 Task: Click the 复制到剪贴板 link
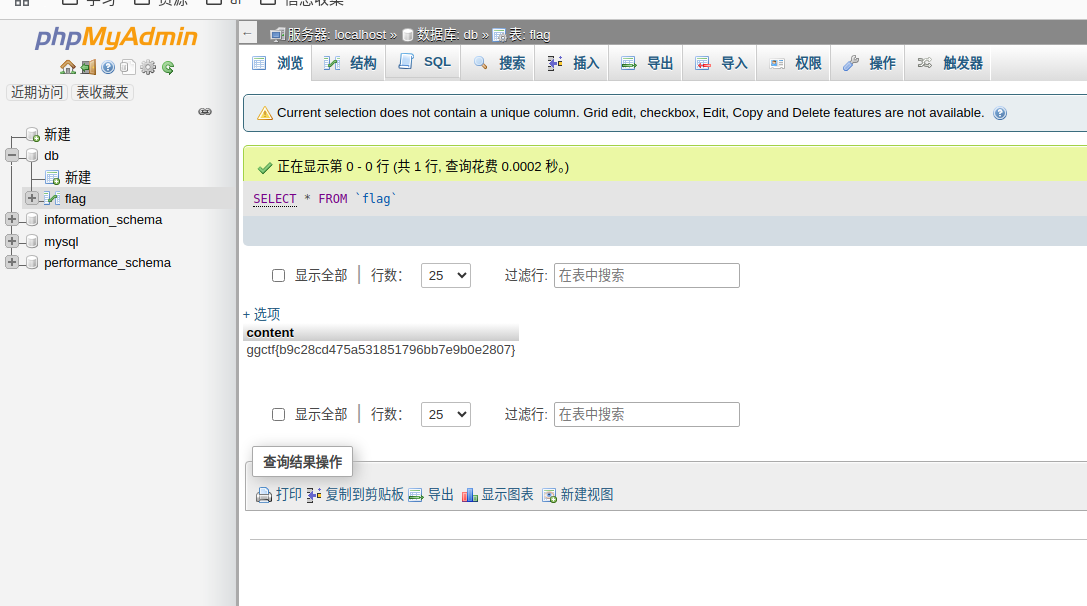coord(364,495)
